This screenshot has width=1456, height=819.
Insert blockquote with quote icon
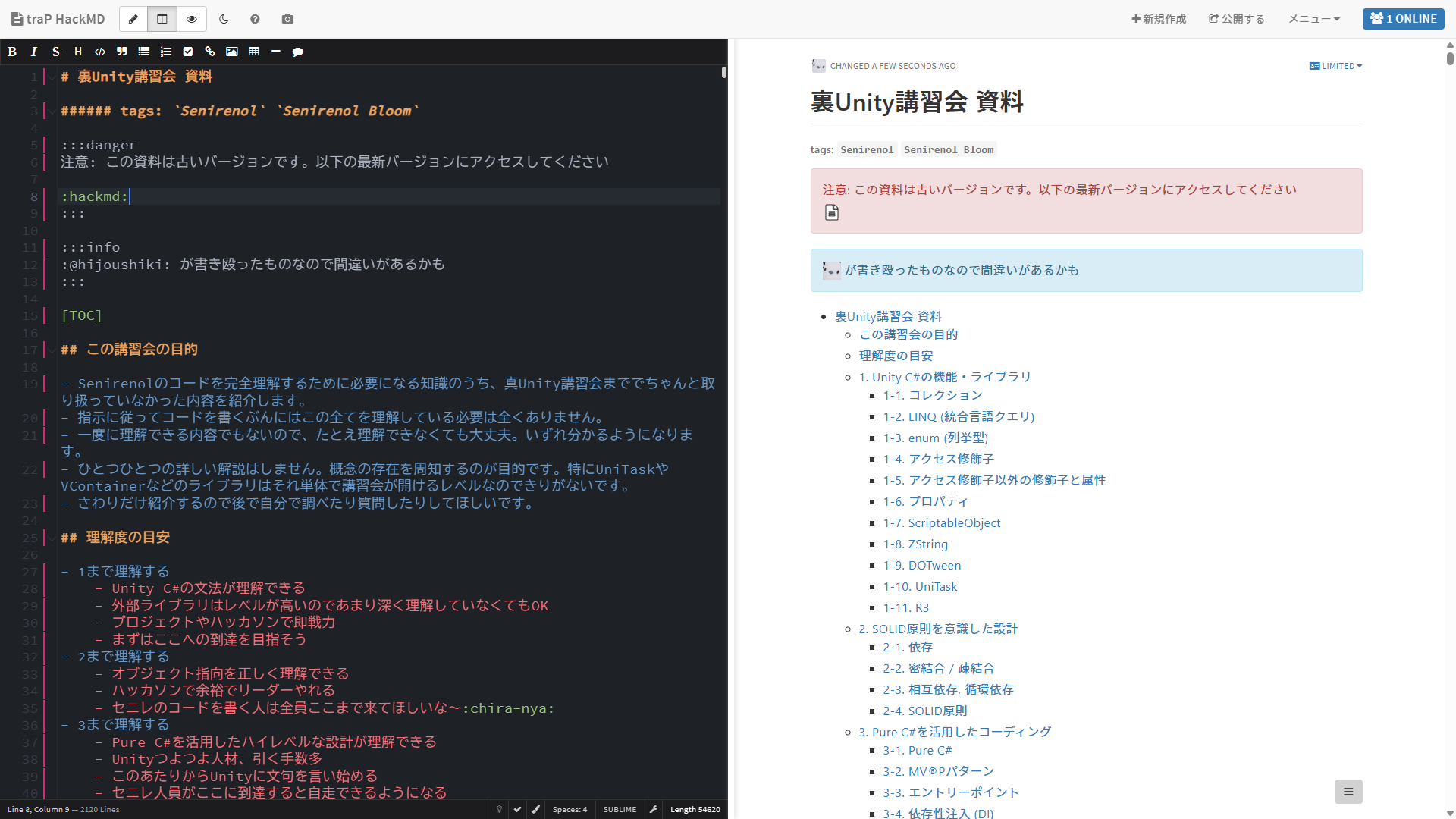(122, 52)
